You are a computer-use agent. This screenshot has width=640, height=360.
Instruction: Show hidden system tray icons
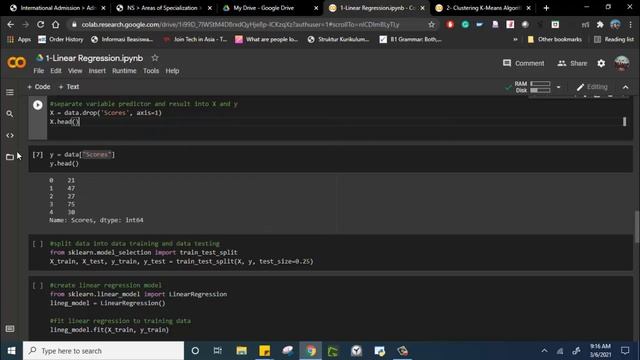544,351
